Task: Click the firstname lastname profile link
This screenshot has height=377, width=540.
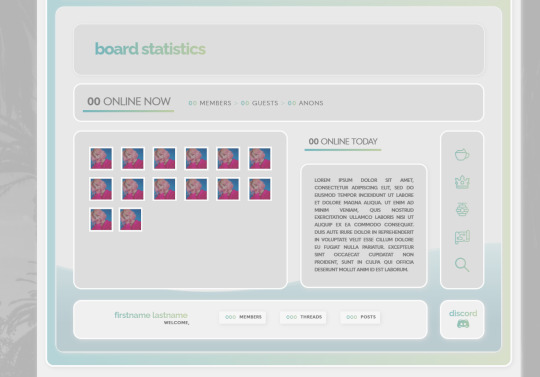Action: [x=151, y=315]
